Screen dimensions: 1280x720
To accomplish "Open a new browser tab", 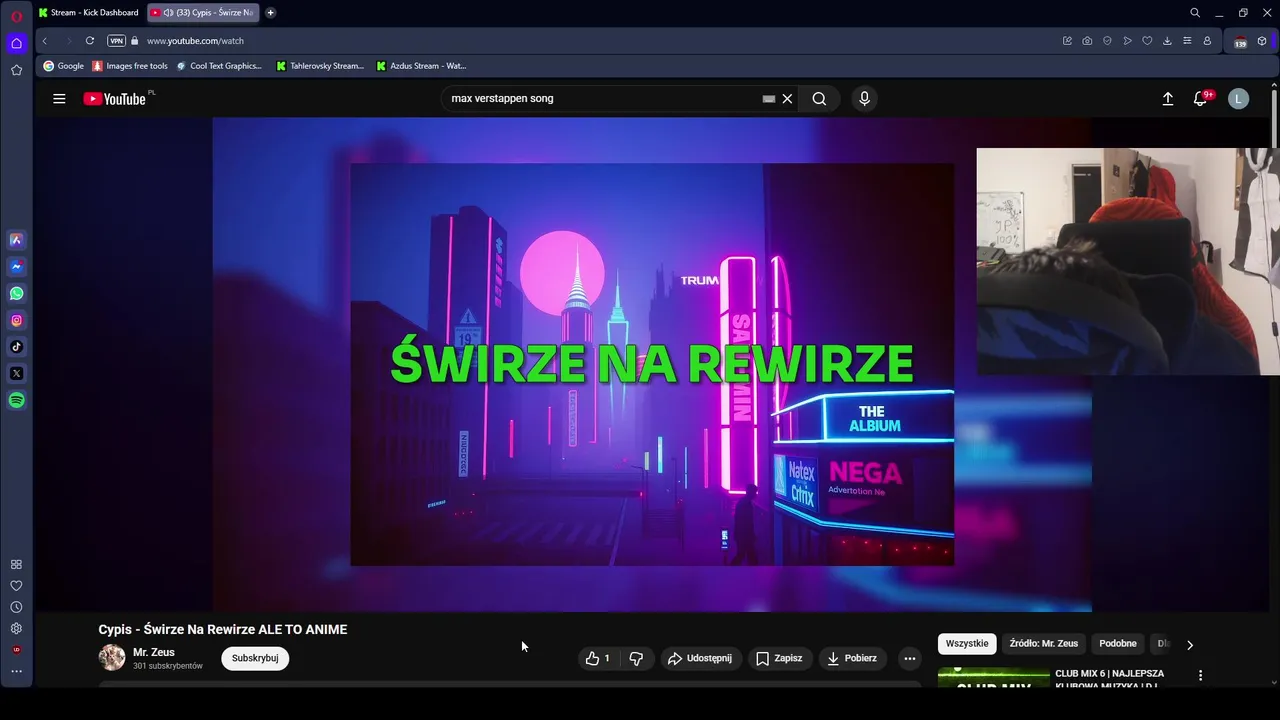I will click(270, 13).
